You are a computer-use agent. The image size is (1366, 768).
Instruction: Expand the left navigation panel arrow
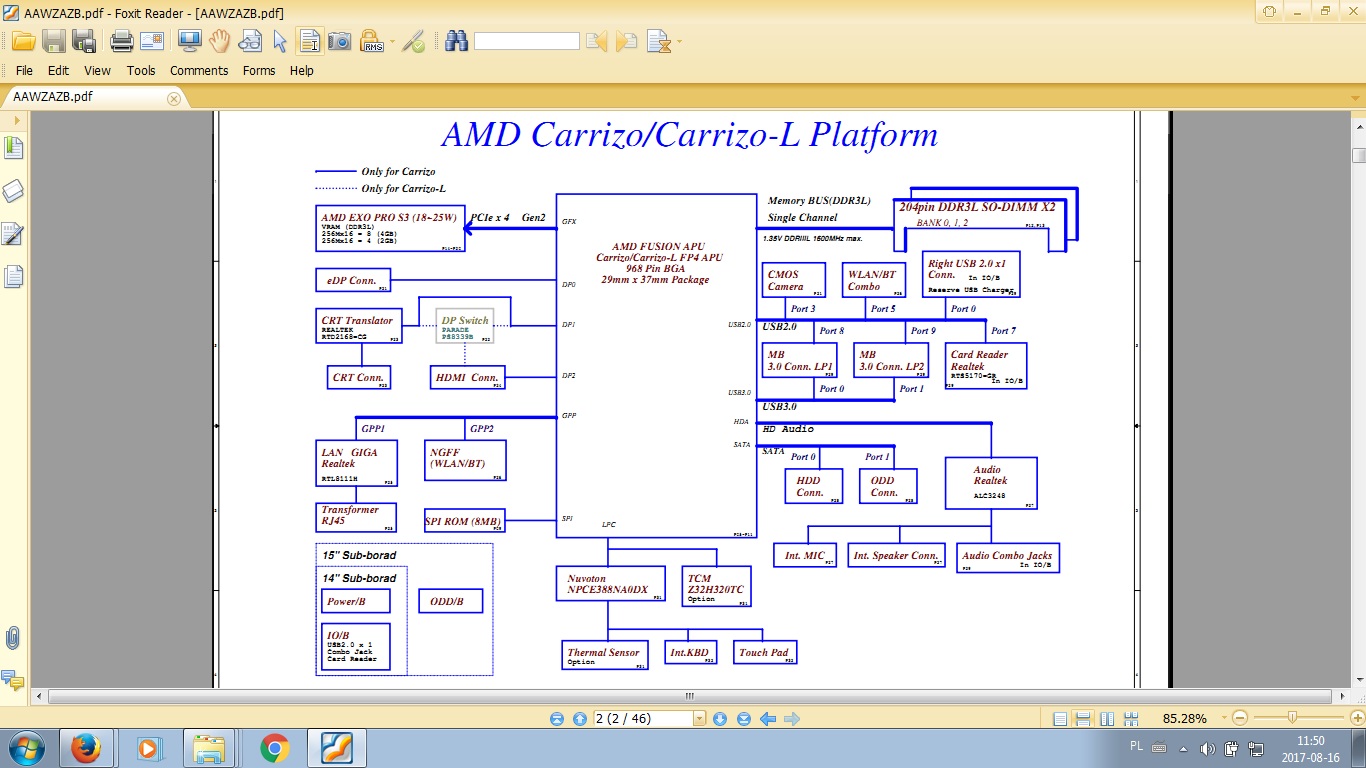pyautogui.click(x=16, y=120)
